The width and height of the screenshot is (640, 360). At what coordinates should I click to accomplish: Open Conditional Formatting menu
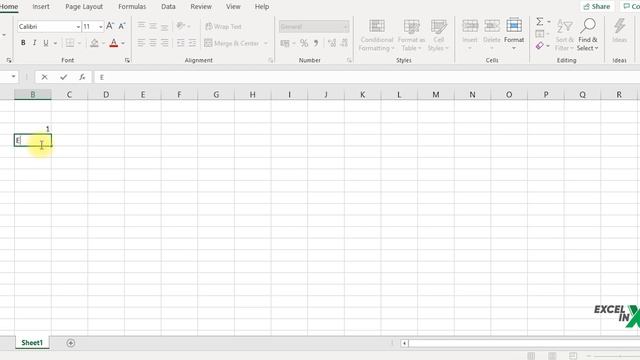tap(377, 35)
